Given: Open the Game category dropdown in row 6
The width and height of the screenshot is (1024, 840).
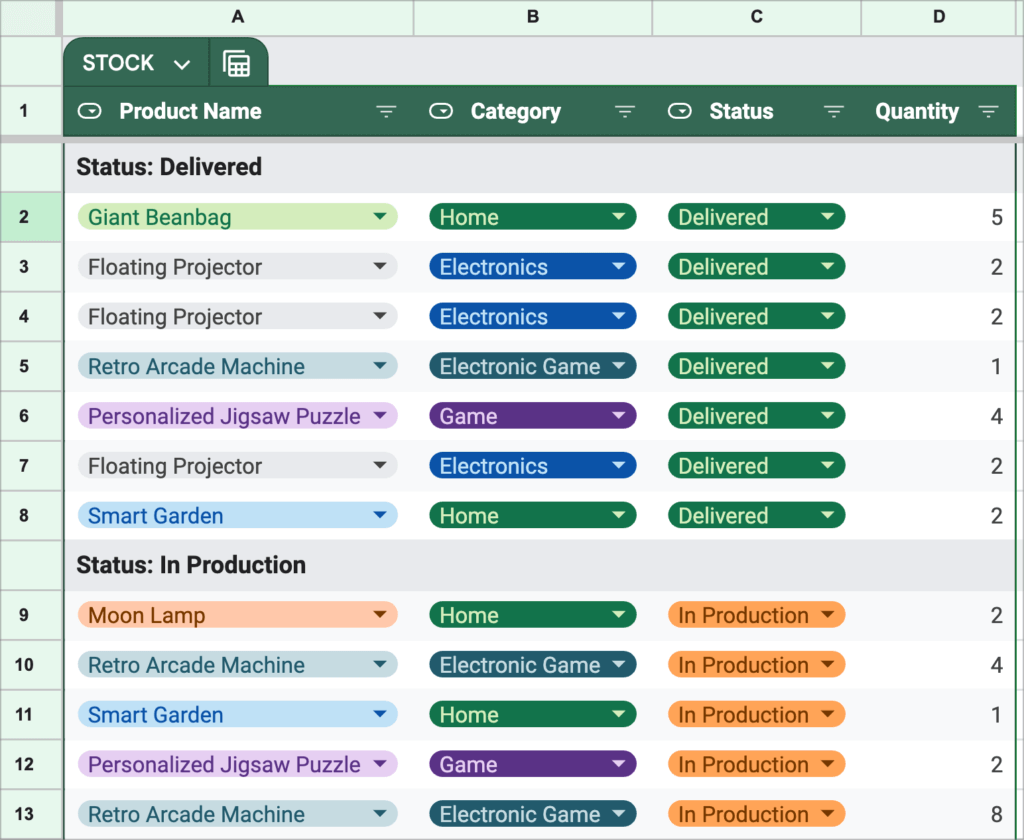Looking at the screenshot, I should tap(618, 415).
